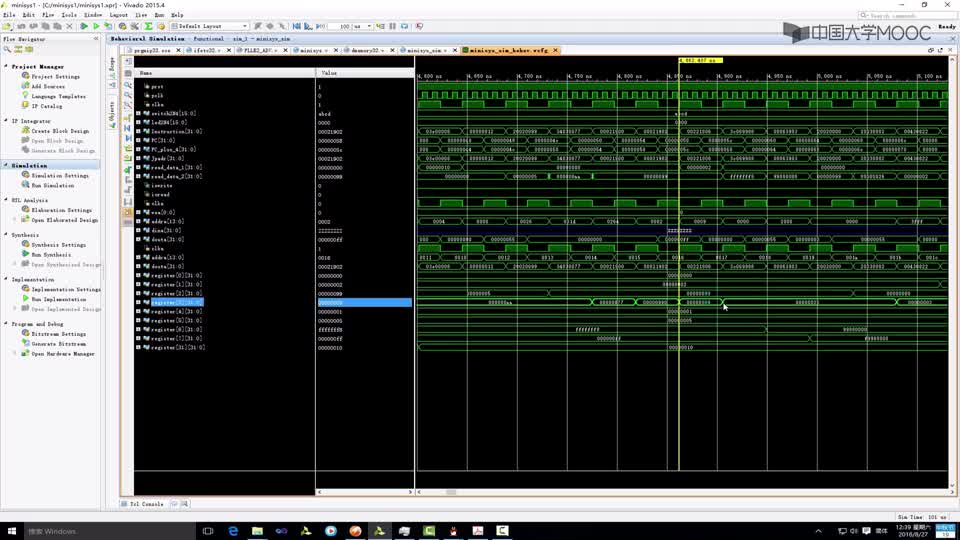960x540 pixels.
Task: Click the Zoom In icon in waveform sidebar
Action: click(128, 85)
